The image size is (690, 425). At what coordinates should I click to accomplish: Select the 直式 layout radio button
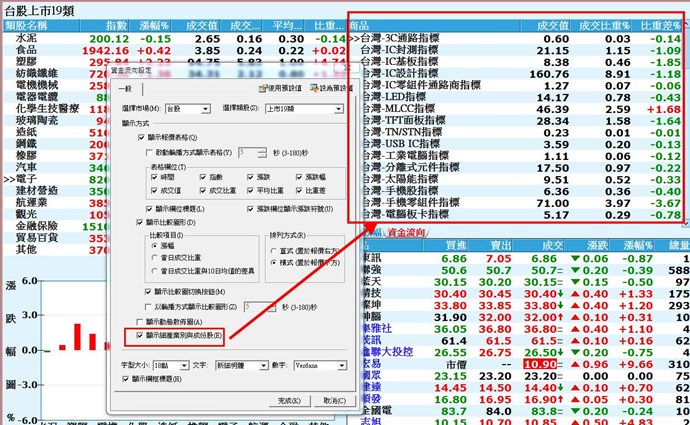(273, 251)
